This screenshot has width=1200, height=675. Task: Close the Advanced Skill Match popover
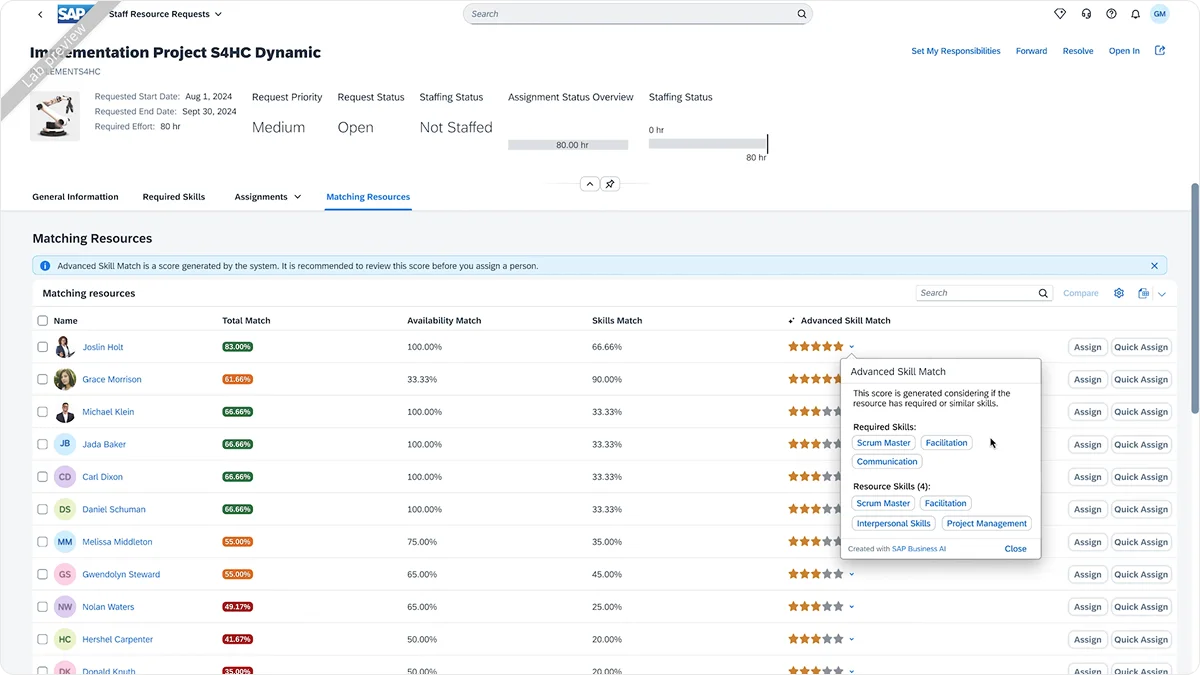click(1015, 549)
